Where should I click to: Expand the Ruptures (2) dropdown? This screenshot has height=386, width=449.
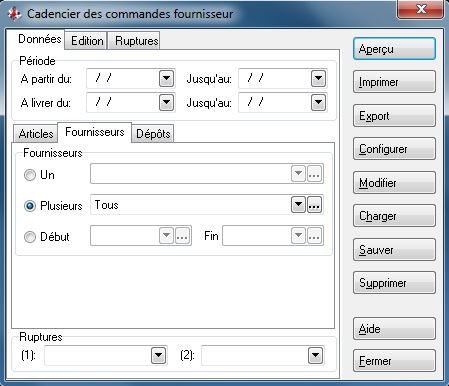[315, 356]
